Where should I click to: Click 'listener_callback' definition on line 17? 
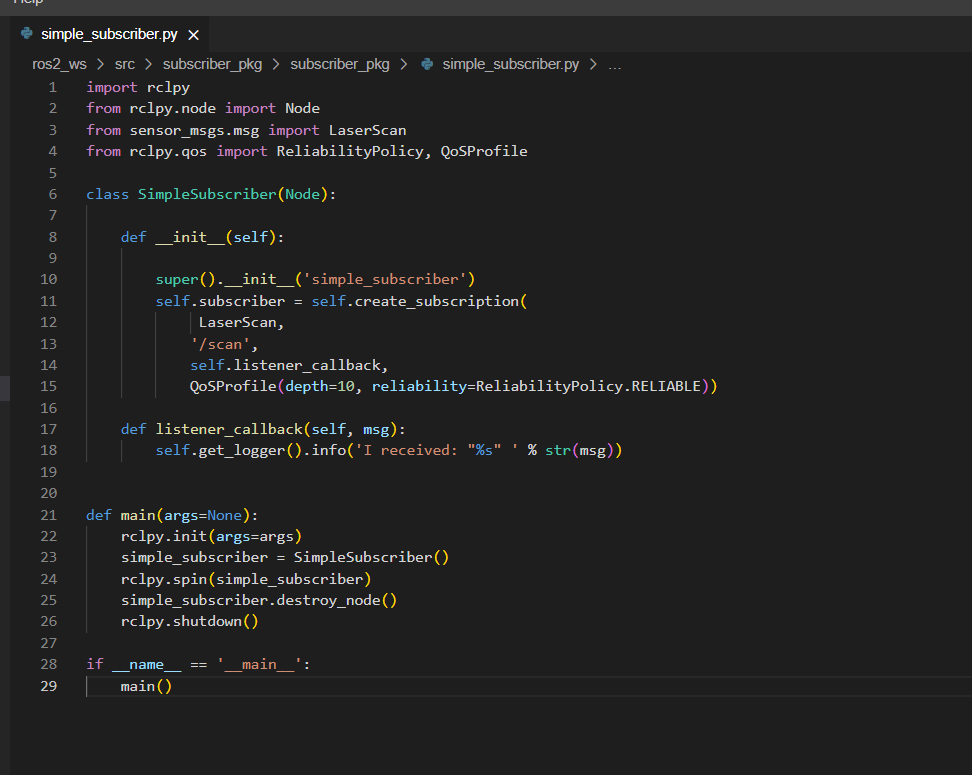point(229,430)
